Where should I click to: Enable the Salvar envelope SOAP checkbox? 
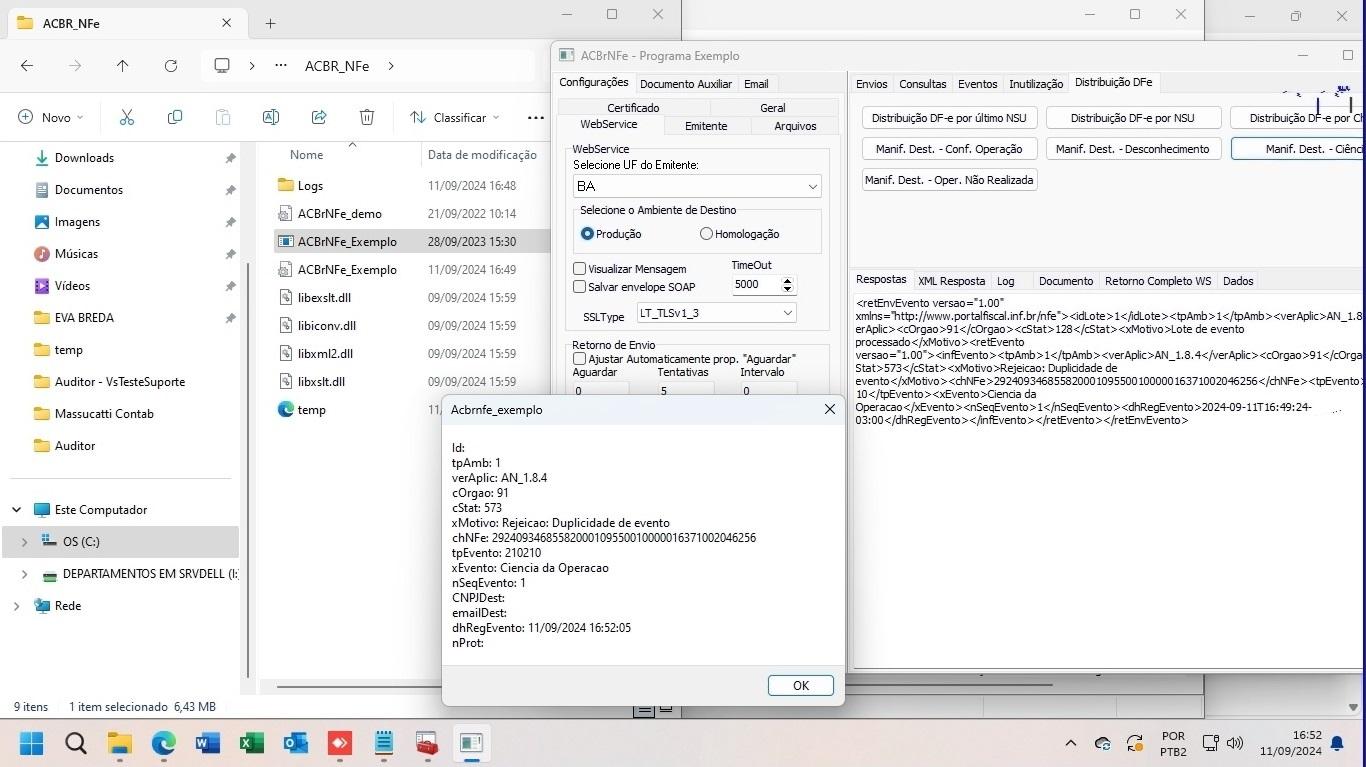pyautogui.click(x=579, y=287)
